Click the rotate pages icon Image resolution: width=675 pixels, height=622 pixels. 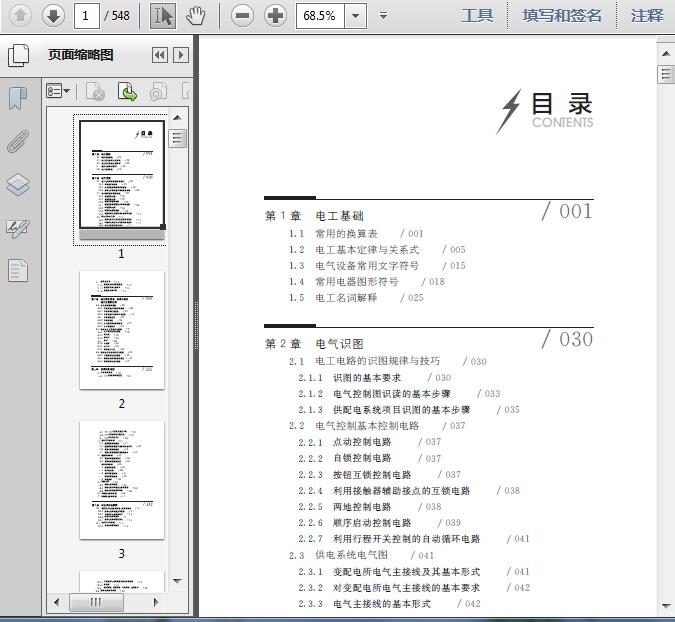coord(158,91)
